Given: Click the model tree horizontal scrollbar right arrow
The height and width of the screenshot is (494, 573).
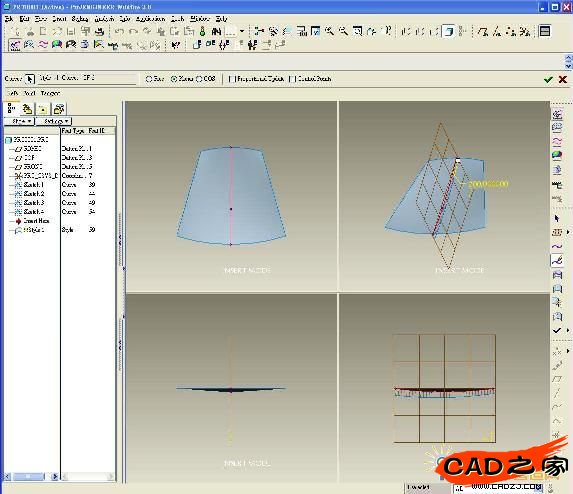Looking at the screenshot, I should point(55,476).
